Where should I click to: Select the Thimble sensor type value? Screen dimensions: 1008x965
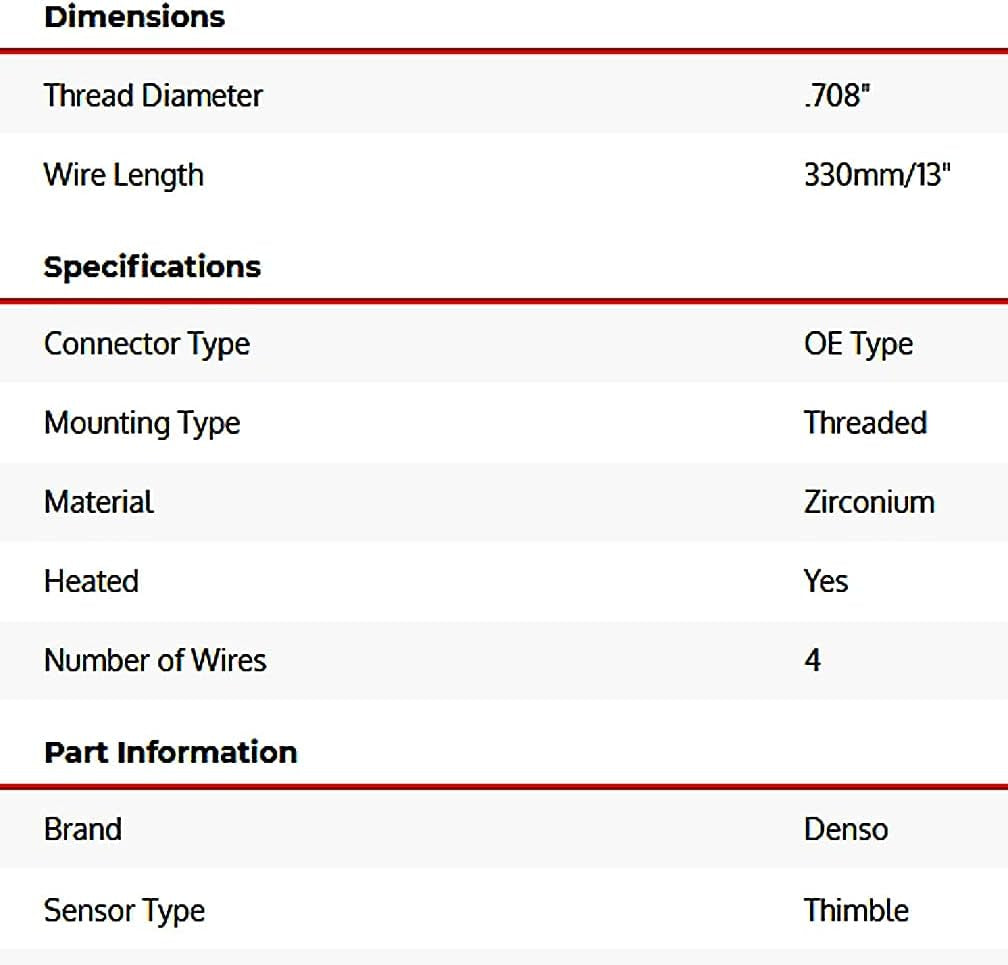[x=856, y=911]
